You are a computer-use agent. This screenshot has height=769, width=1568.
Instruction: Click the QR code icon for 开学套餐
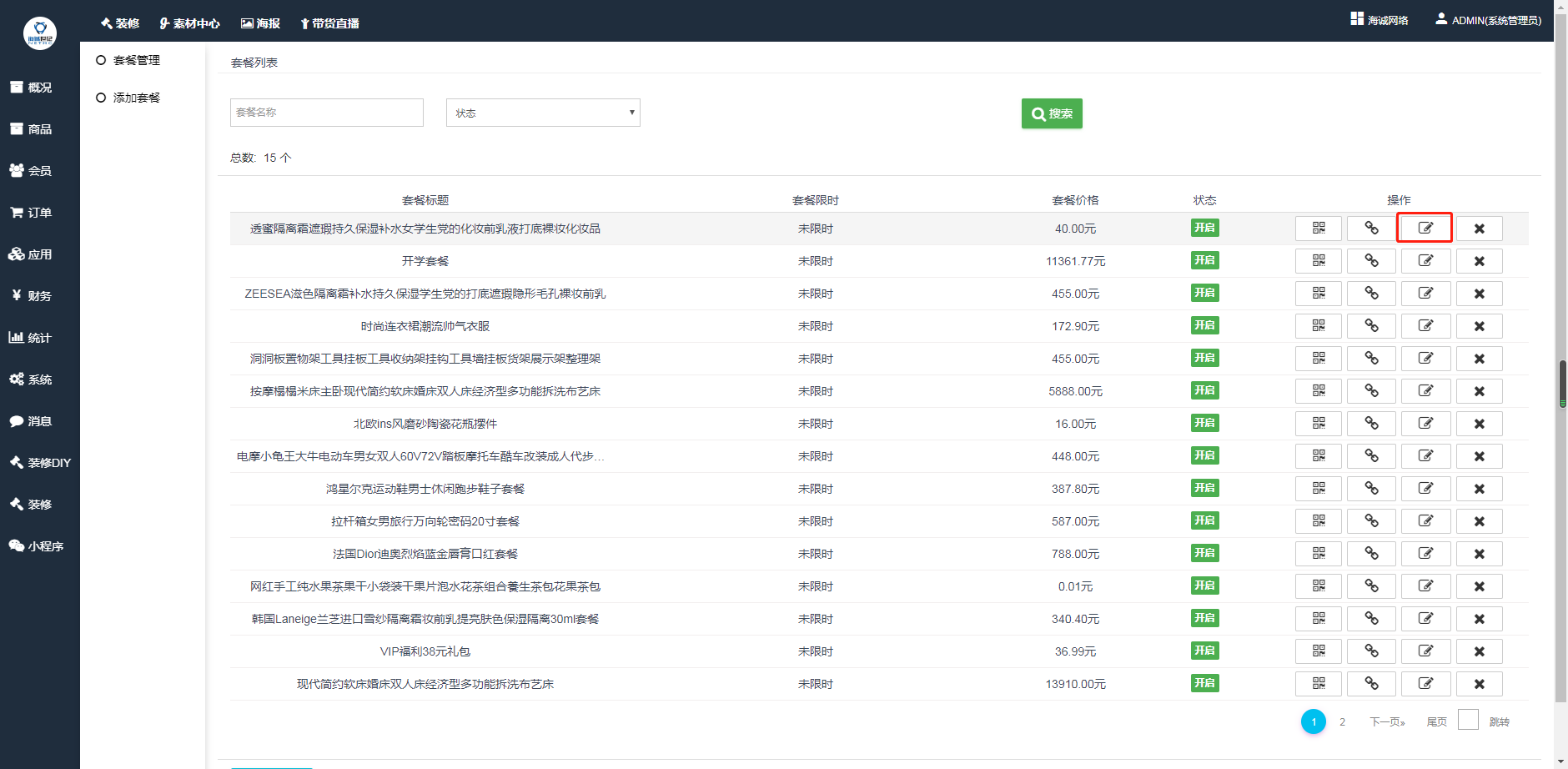(x=1318, y=261)
